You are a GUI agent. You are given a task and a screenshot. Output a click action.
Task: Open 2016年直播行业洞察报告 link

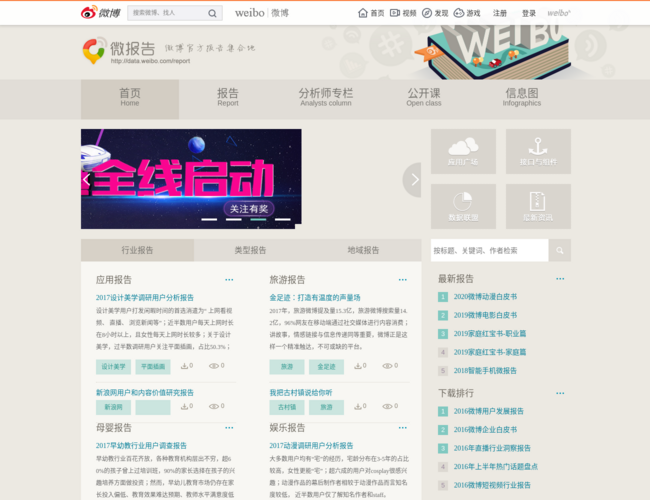[x=492, y=448]
